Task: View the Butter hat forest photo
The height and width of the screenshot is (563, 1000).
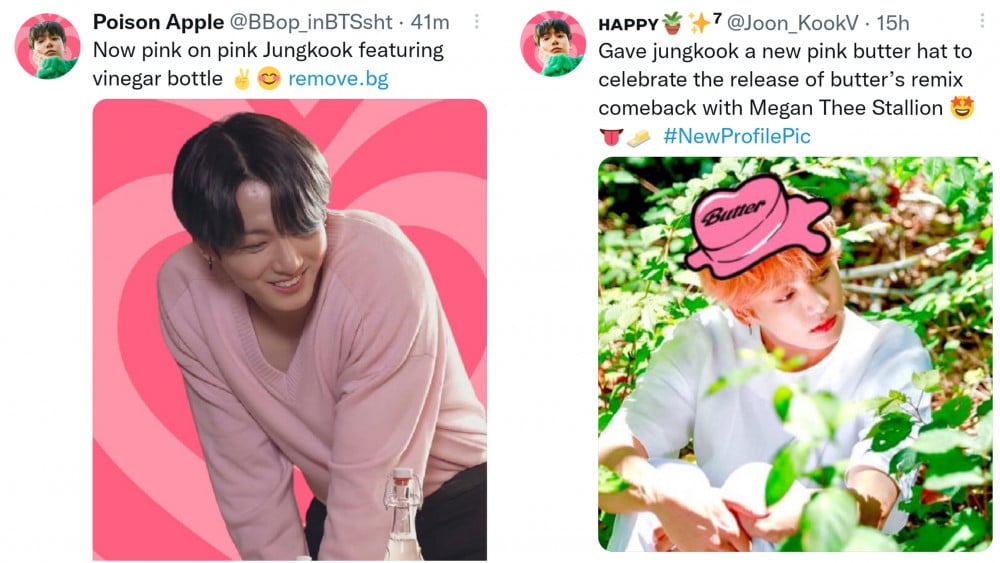Action: pos(795,354)
